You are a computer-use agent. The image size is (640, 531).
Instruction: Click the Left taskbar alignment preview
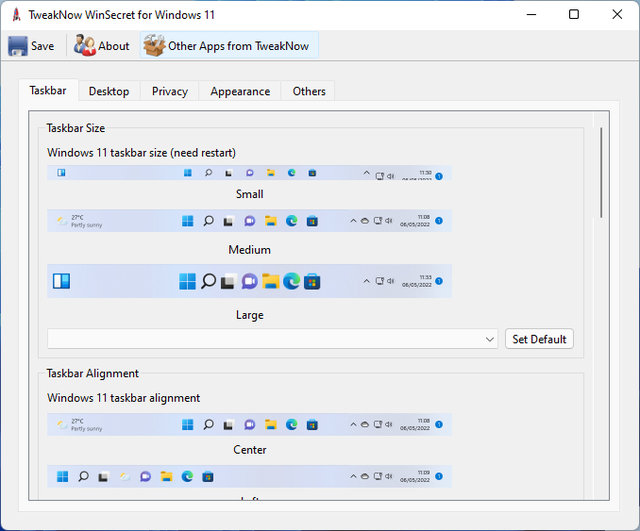249,476
